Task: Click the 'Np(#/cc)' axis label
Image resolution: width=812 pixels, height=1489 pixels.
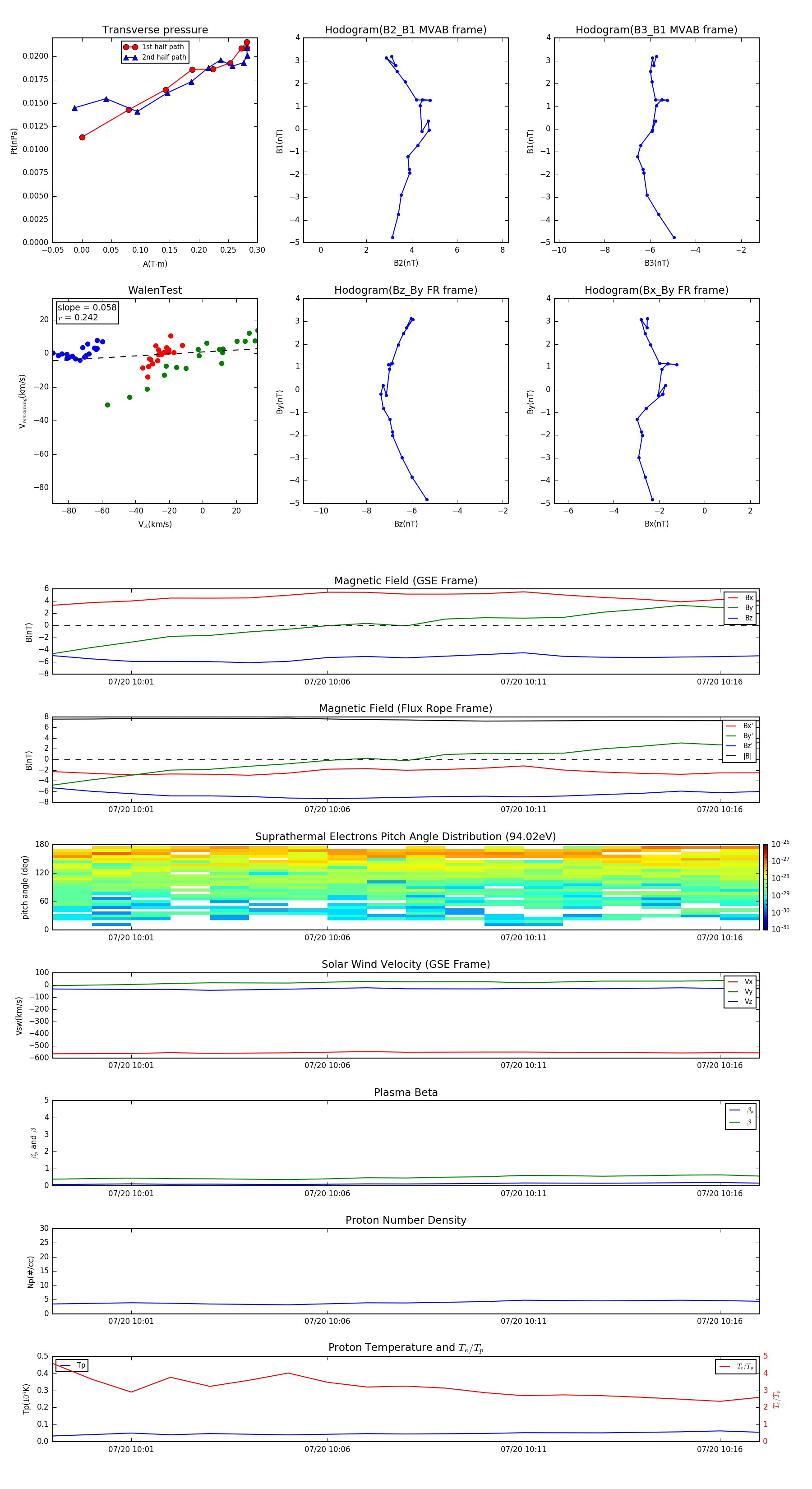Action: 31,1271
